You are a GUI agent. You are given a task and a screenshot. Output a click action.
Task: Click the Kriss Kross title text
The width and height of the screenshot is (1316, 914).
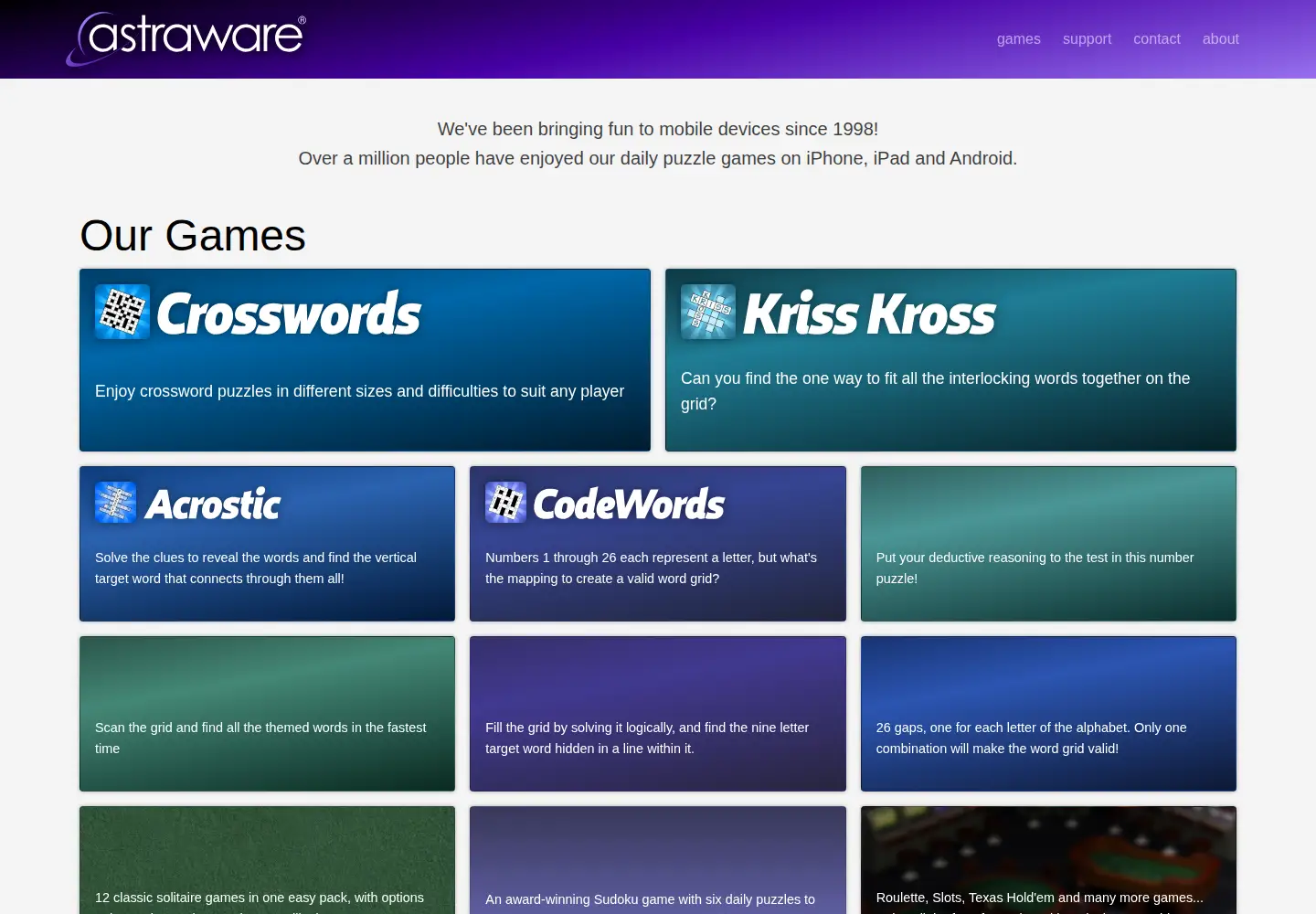869,314
